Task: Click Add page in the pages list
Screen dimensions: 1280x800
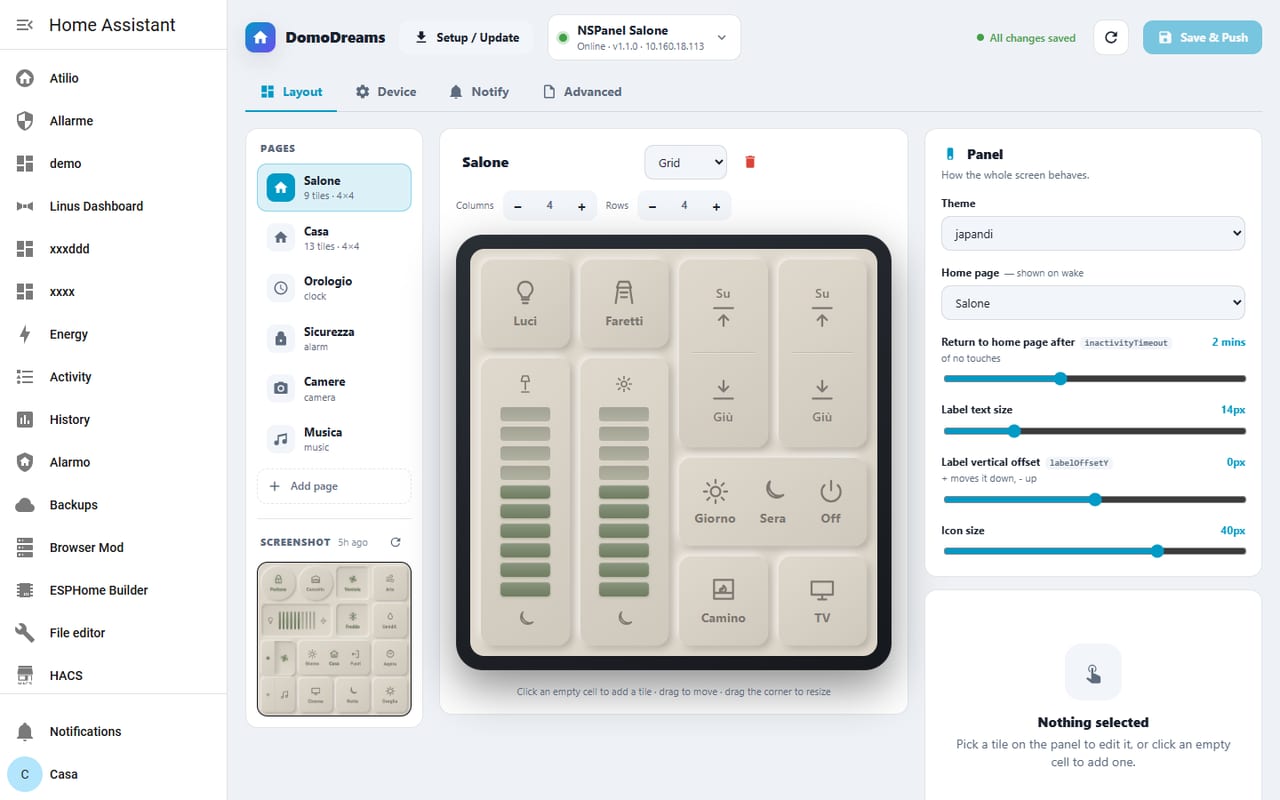Action: (334, 486)
